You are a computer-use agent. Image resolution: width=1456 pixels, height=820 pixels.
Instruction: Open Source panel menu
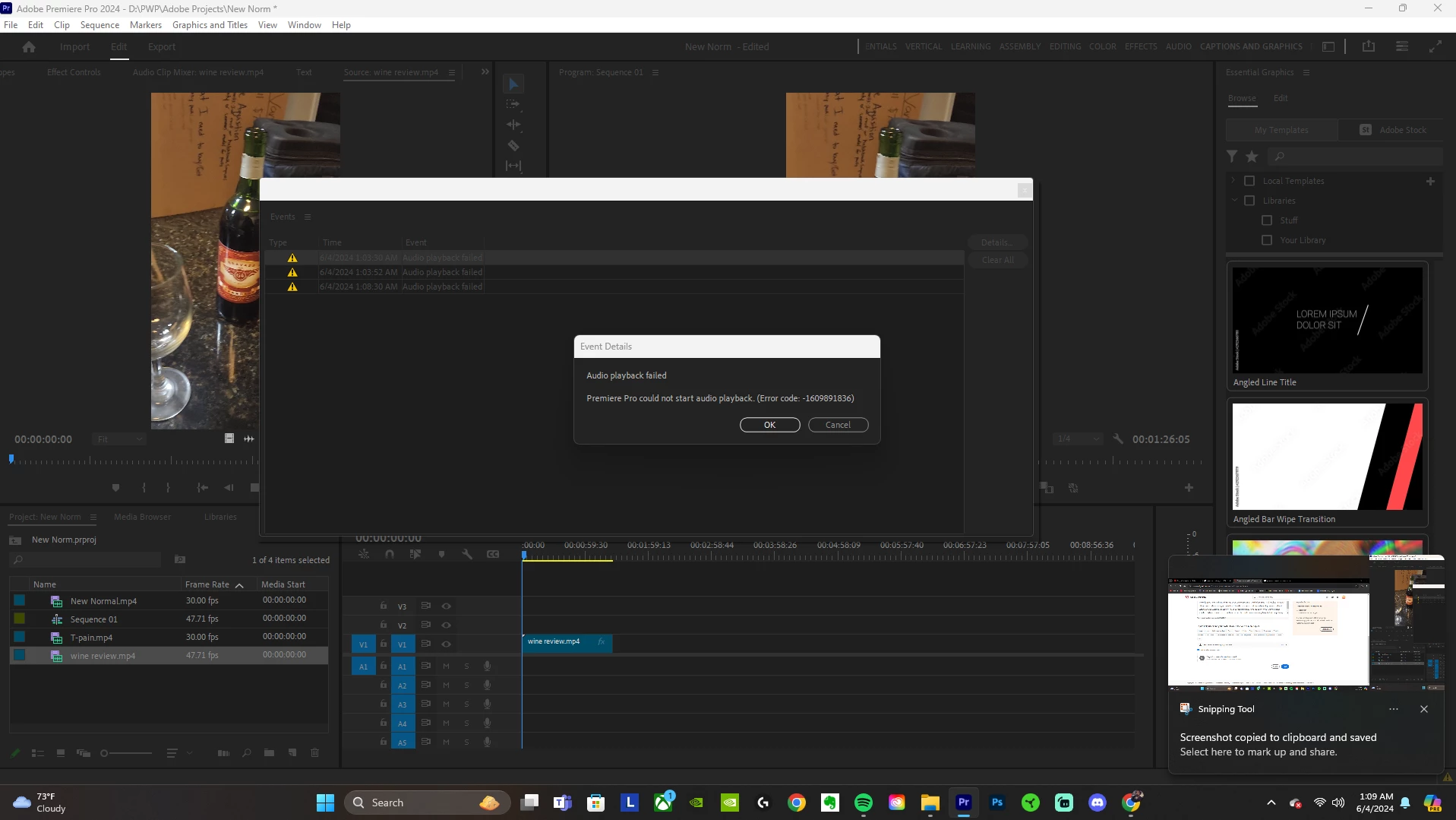click(x=451, y=73)
